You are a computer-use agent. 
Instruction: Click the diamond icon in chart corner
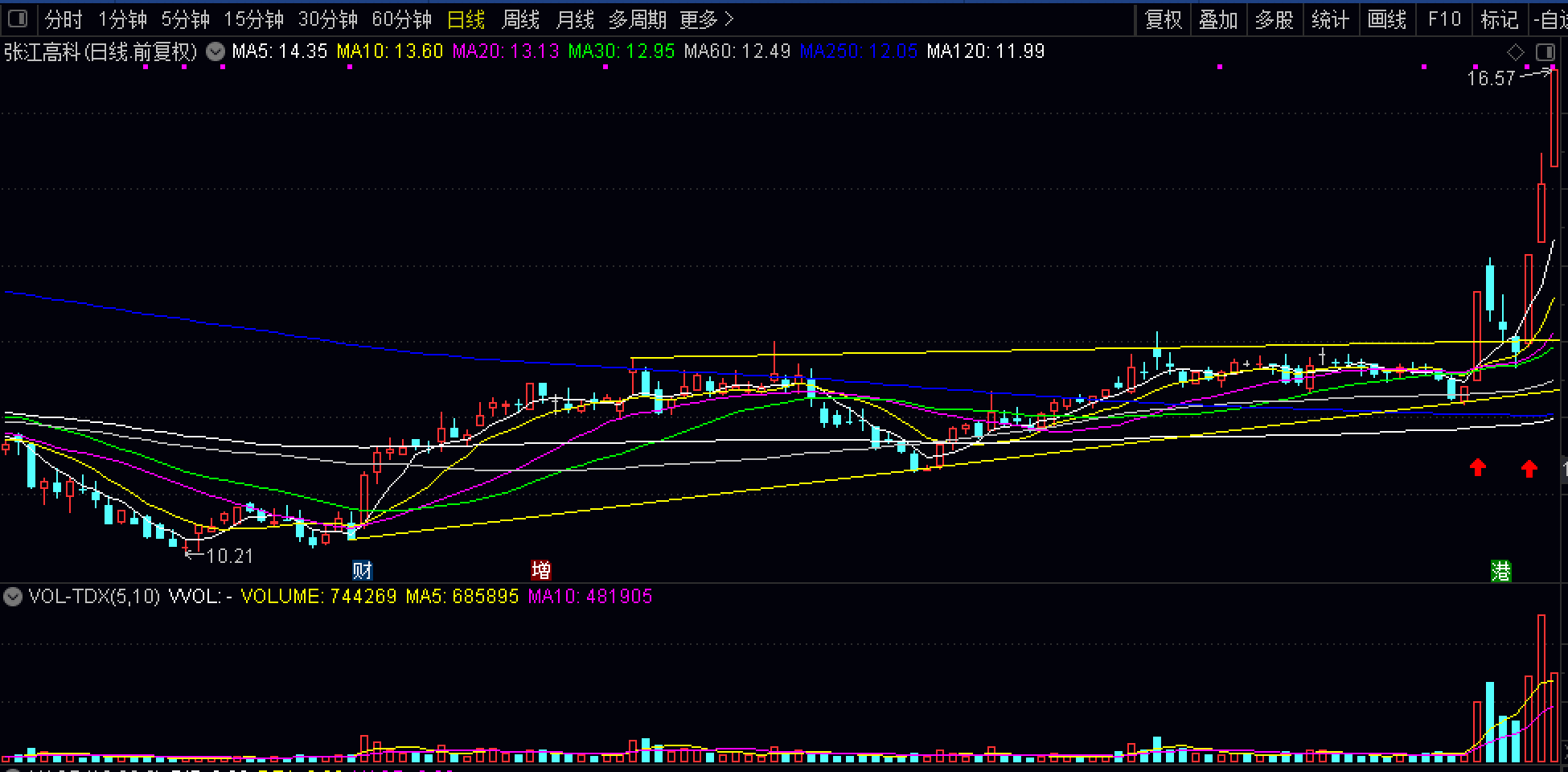1515,53
